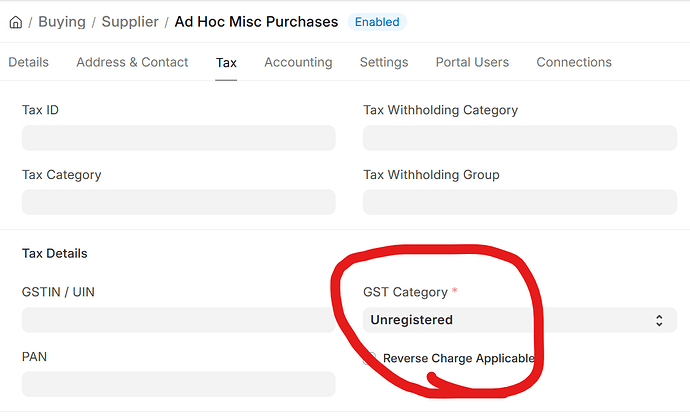Image resolution: width=690 pixels, height=420 pixels.
Task: Switch to the Details tab
Action: pyautogui.click(x=28, y=62)
